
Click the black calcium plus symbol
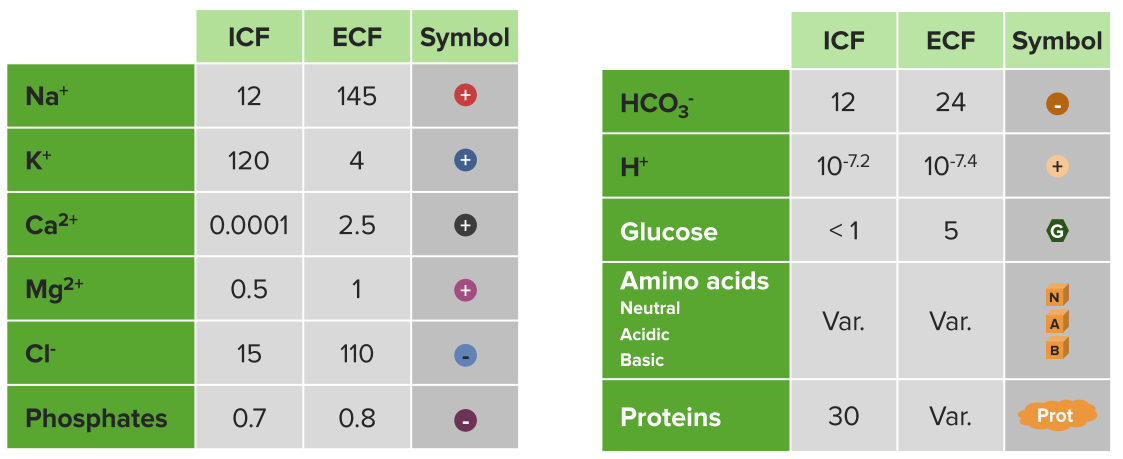coord(465,226)
